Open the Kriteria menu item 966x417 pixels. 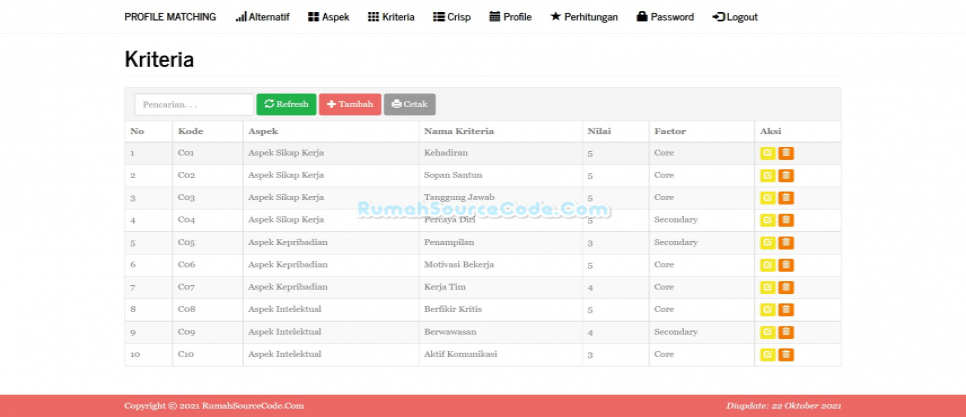coord(391,17)
